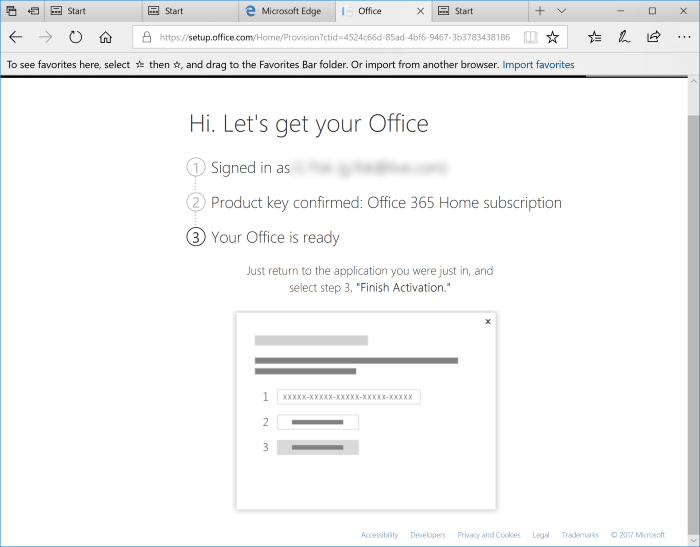
Task: Switch to the Microsoft Edge tab
Action: pyautogui.click(x=287, y=11)
